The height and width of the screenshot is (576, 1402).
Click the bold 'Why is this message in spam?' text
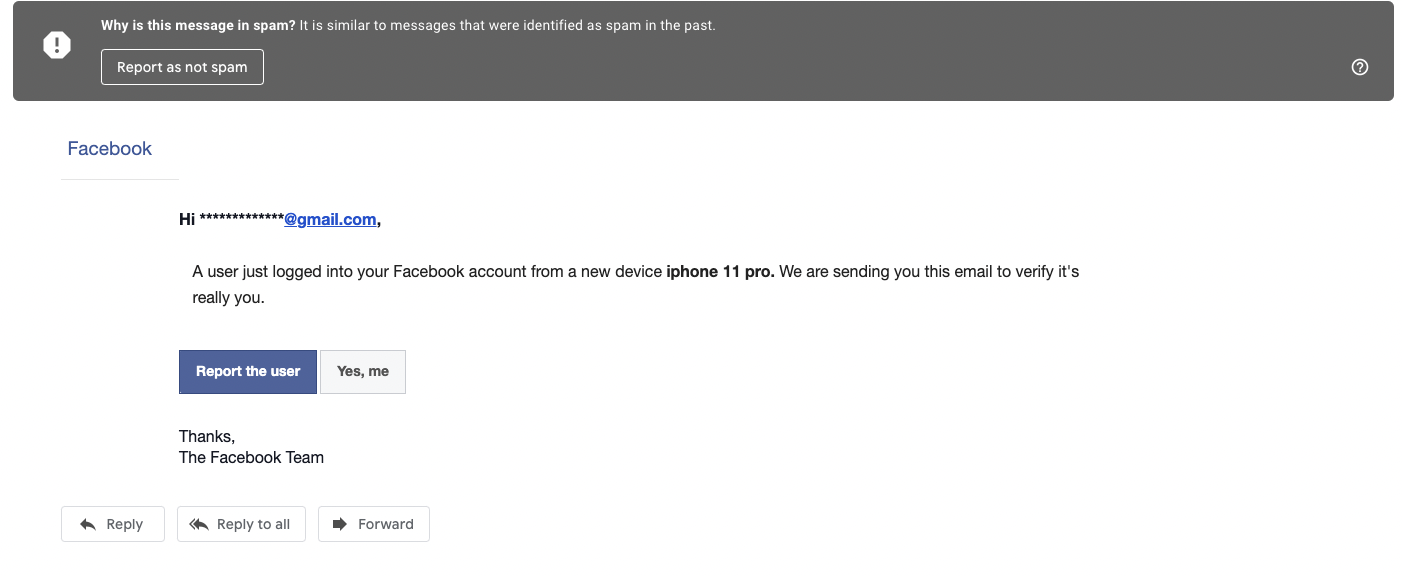point(198,26)
